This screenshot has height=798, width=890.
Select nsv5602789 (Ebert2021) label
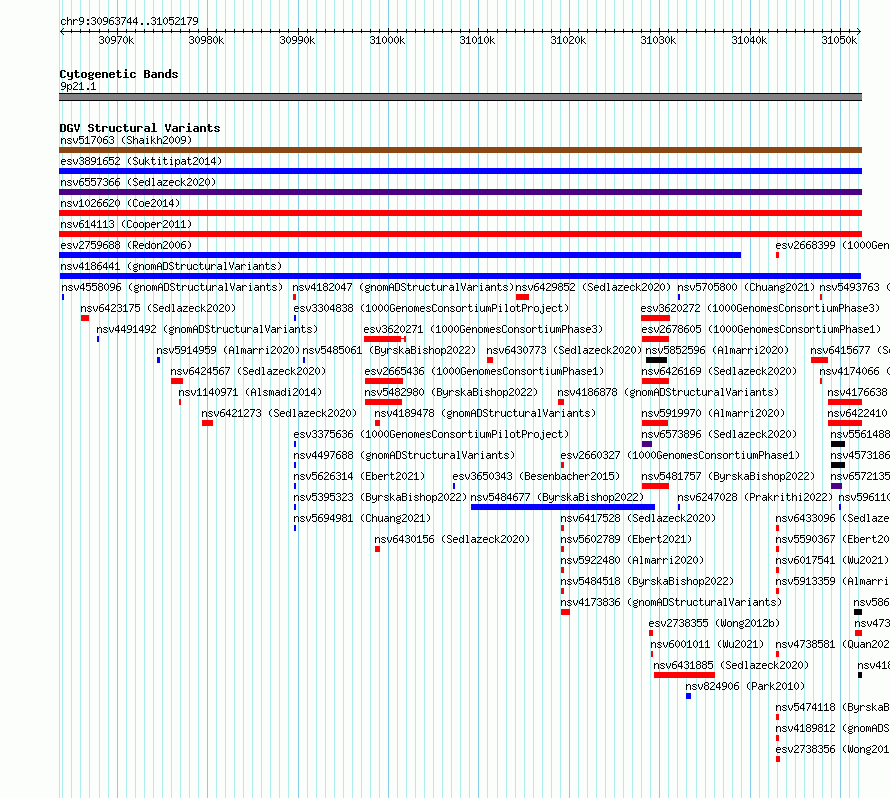click(x=626, y=539)
